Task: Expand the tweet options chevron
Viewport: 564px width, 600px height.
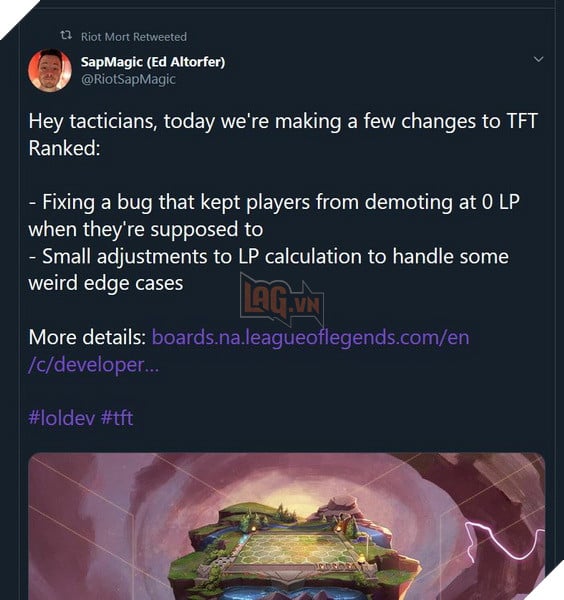Action: [x=538, y=59]
